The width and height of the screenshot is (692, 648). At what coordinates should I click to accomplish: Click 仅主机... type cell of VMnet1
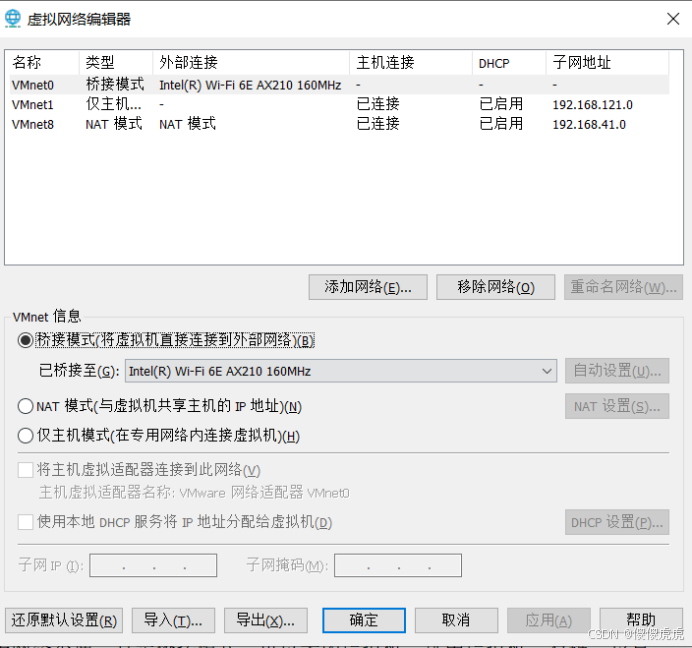[x=113, y=104]
